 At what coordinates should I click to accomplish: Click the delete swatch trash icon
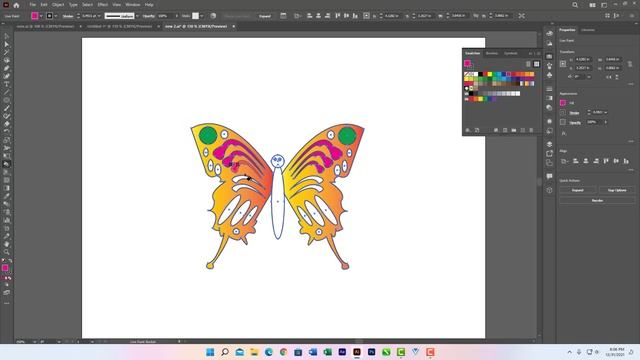point(531,130)
